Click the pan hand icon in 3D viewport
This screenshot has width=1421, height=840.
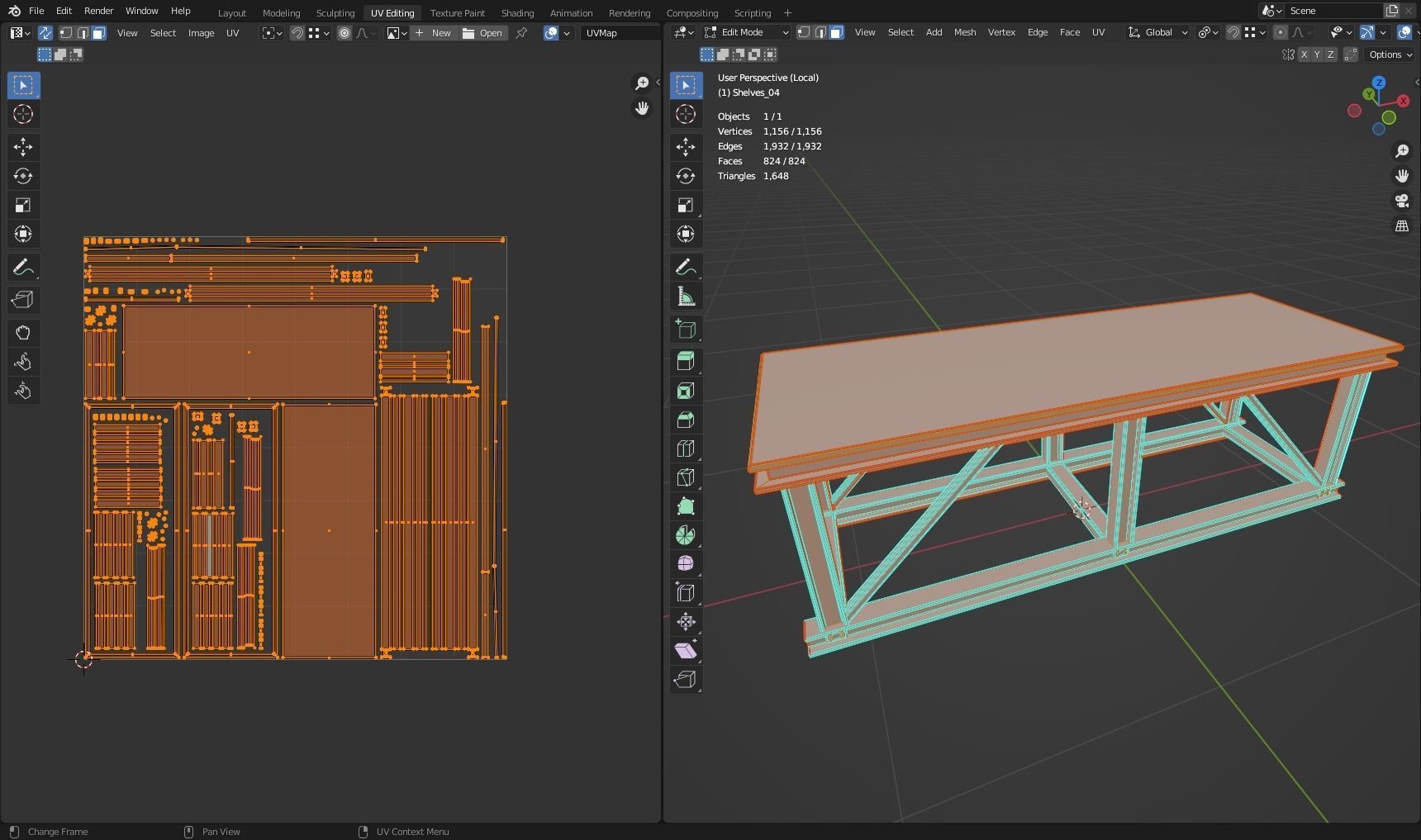tap(1402, 176)
